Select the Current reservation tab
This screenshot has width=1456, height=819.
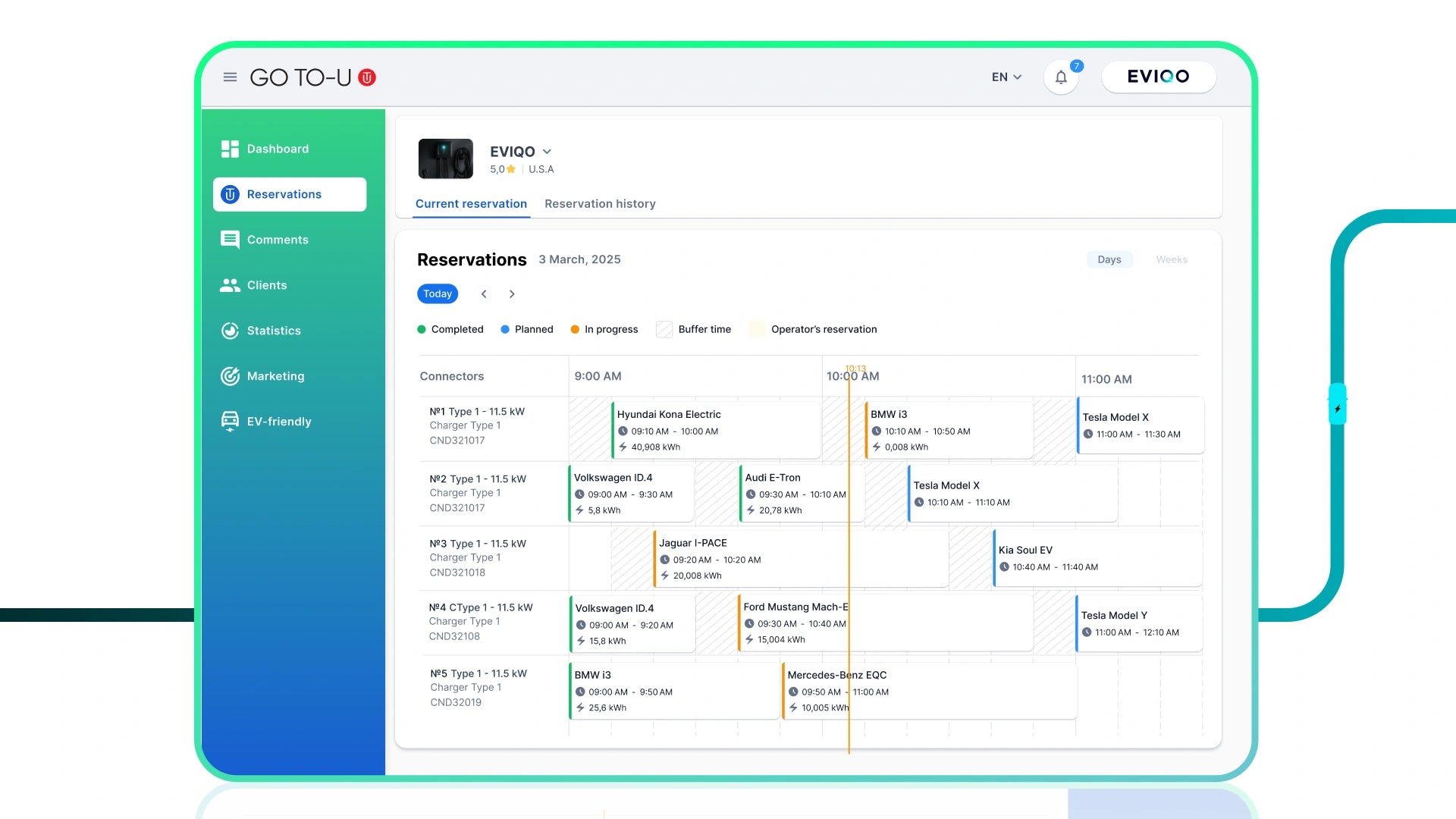click(x=471, y=204)
